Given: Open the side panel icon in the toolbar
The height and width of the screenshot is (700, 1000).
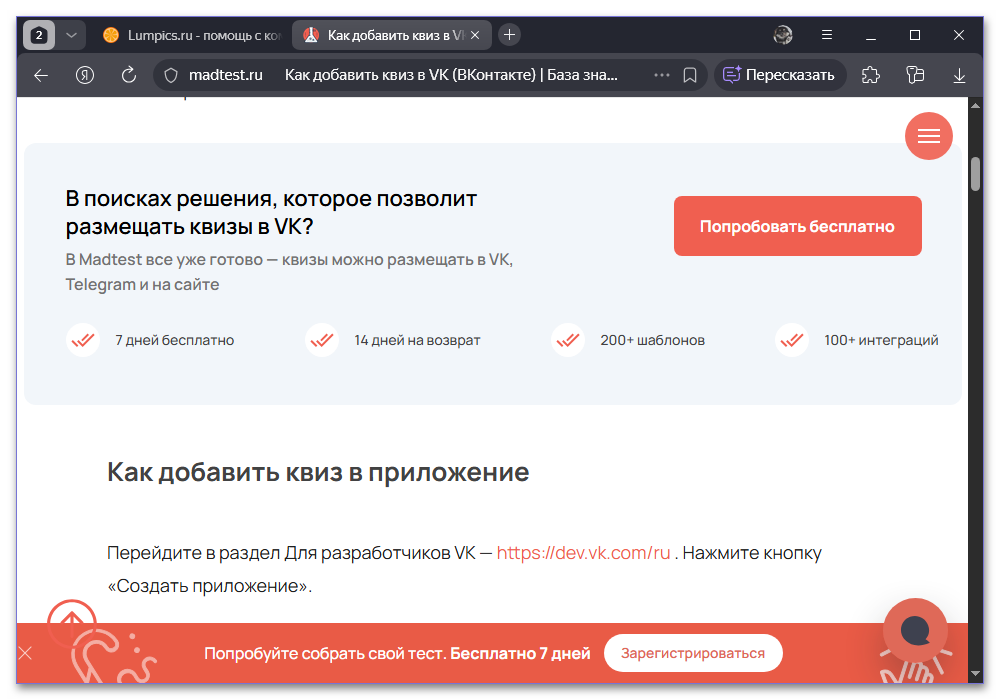Looking at the screenshot, I should coord(915,75).
